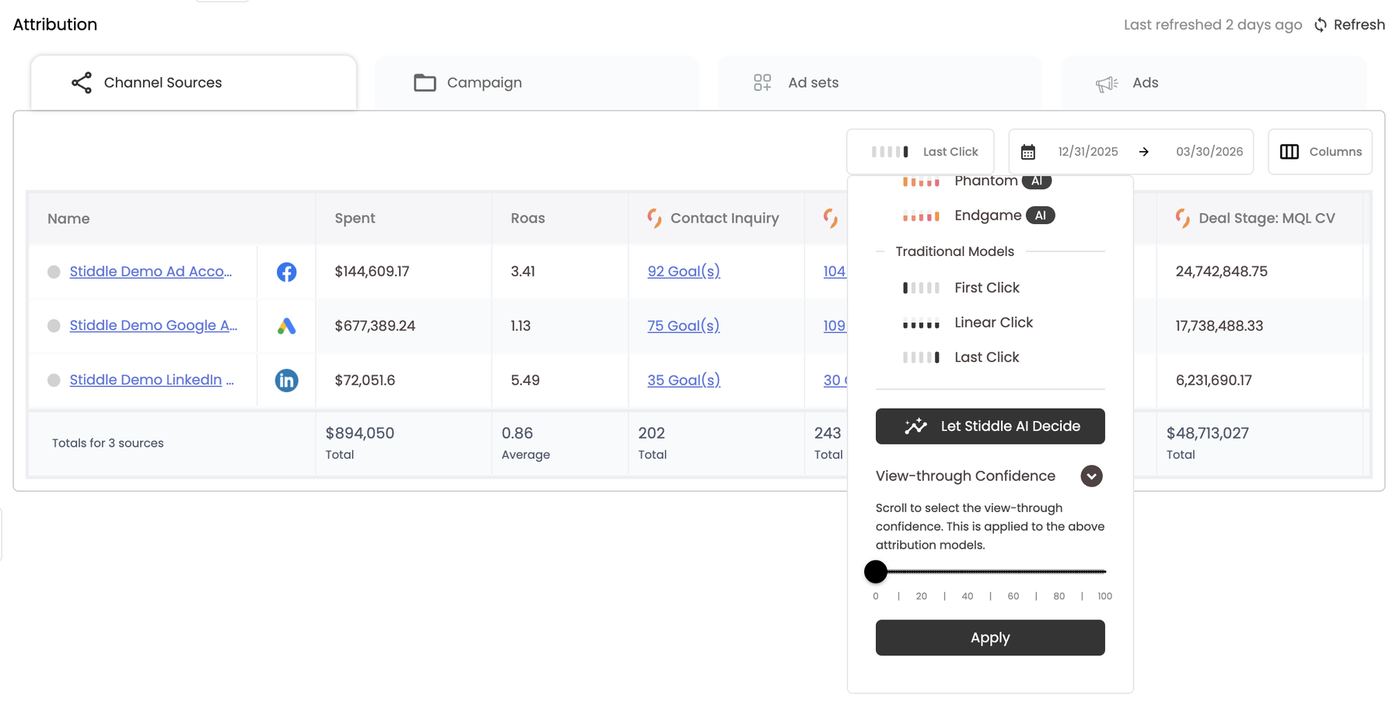This screenshot has width=1400, height=702.
Task: Click the Ads megaphone icon
Action: pos(1107,83)
